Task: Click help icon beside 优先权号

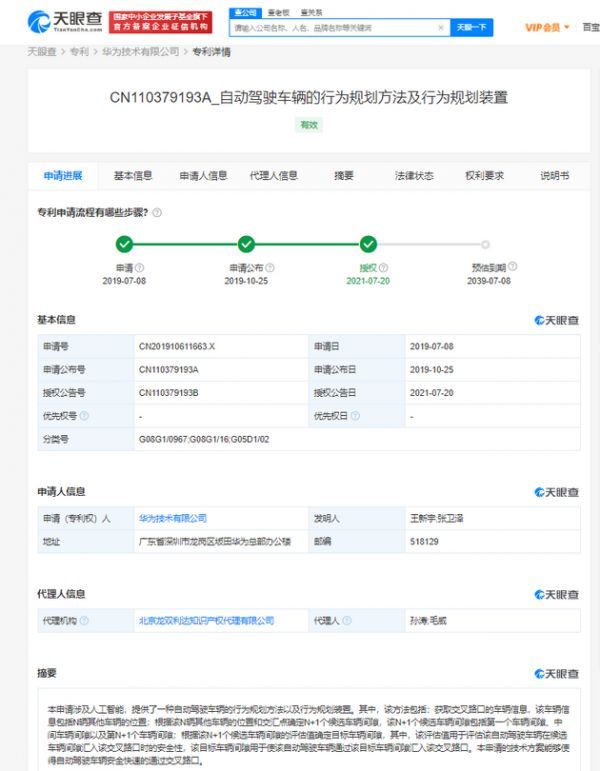Action: (84, 416)
